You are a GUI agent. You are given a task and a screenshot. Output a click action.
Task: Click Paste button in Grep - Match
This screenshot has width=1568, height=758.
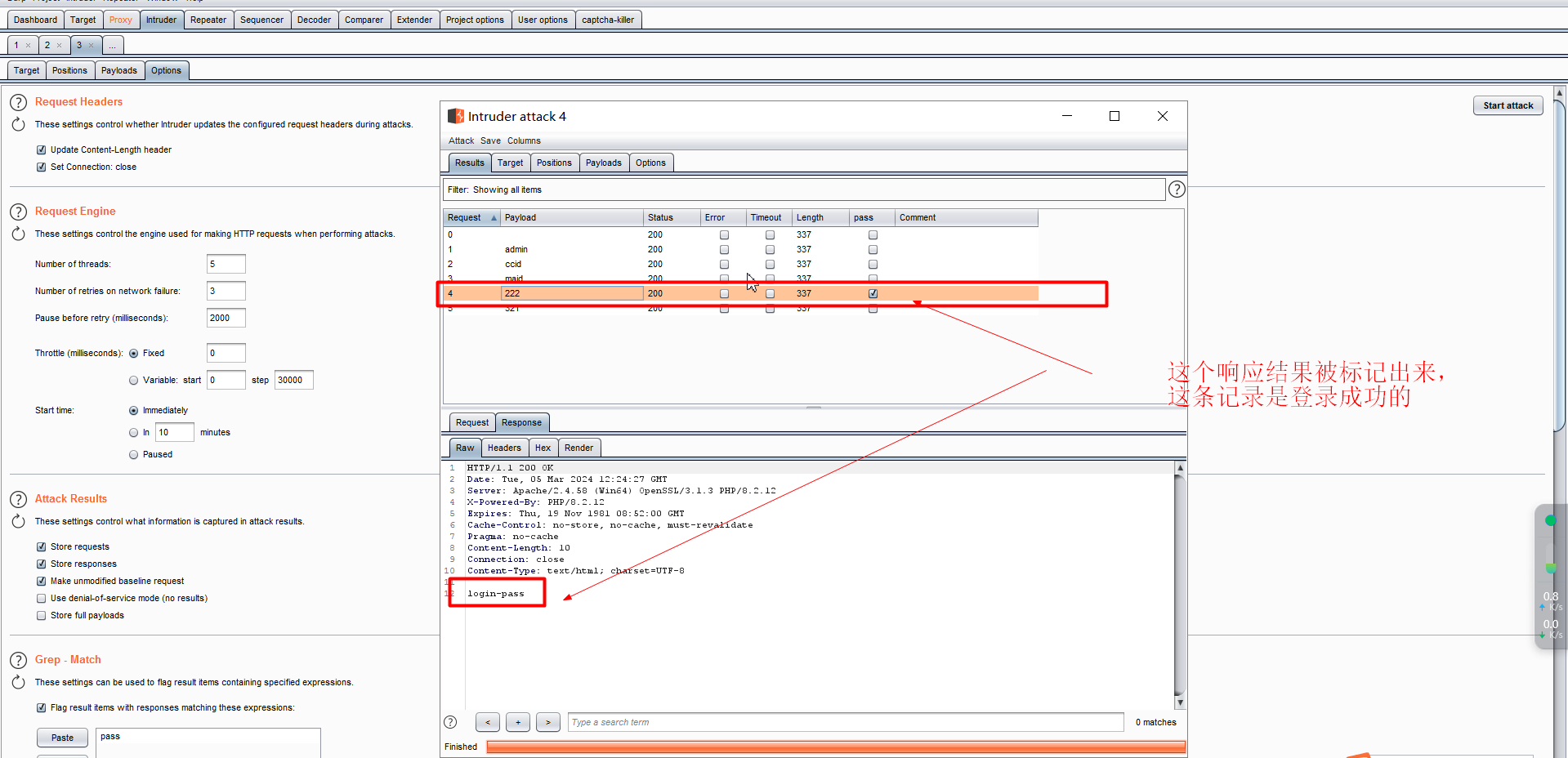(62, 738)
